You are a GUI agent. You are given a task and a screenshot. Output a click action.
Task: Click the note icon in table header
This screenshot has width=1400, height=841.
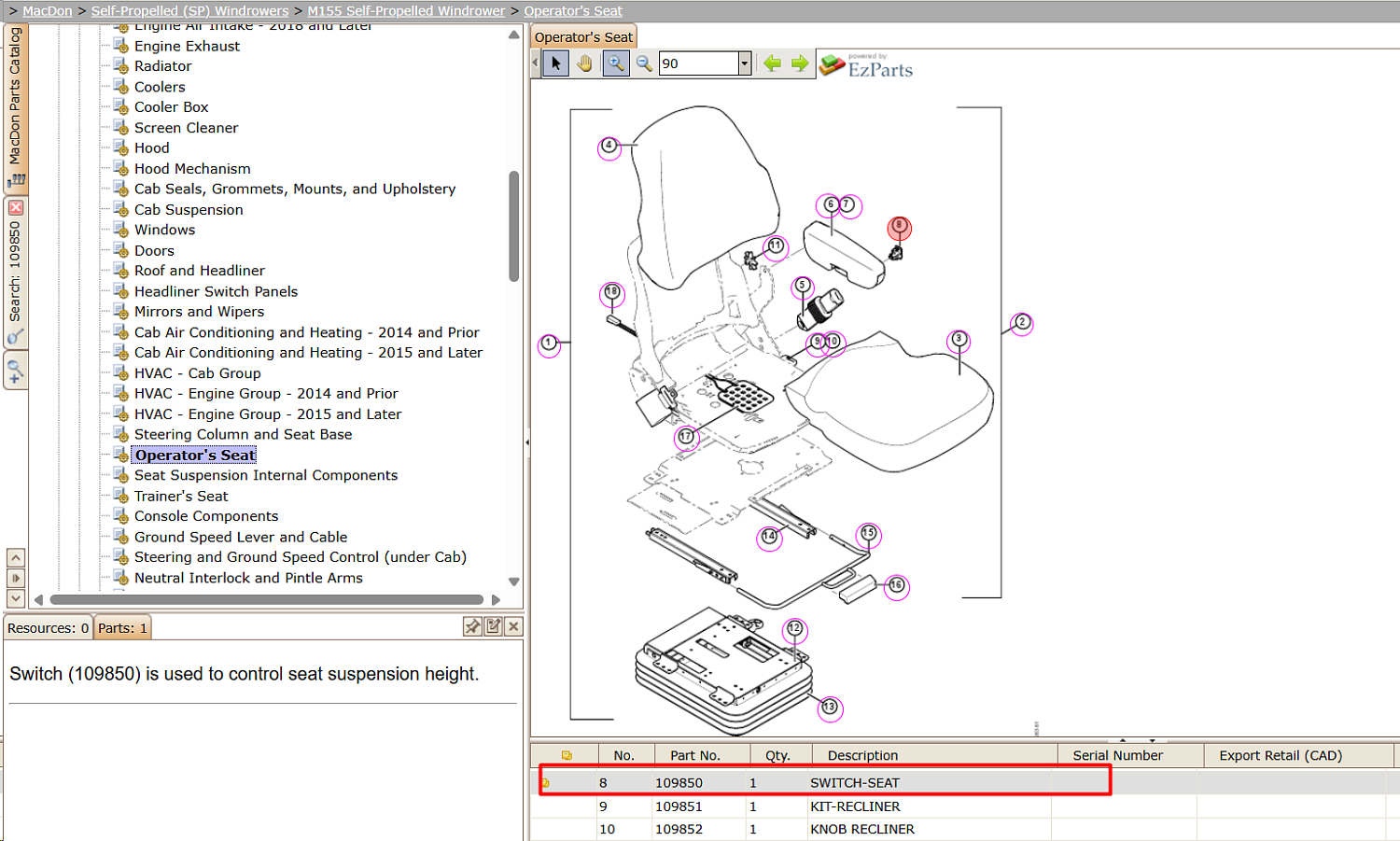(x=567, y=755)
